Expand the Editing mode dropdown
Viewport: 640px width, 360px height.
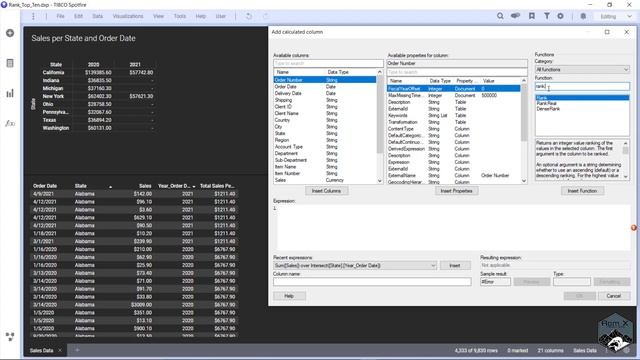(629, 16)
